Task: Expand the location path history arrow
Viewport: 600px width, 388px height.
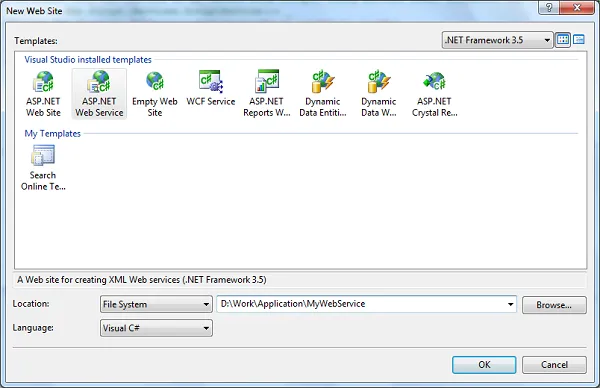Action: (x=510, y=304)
